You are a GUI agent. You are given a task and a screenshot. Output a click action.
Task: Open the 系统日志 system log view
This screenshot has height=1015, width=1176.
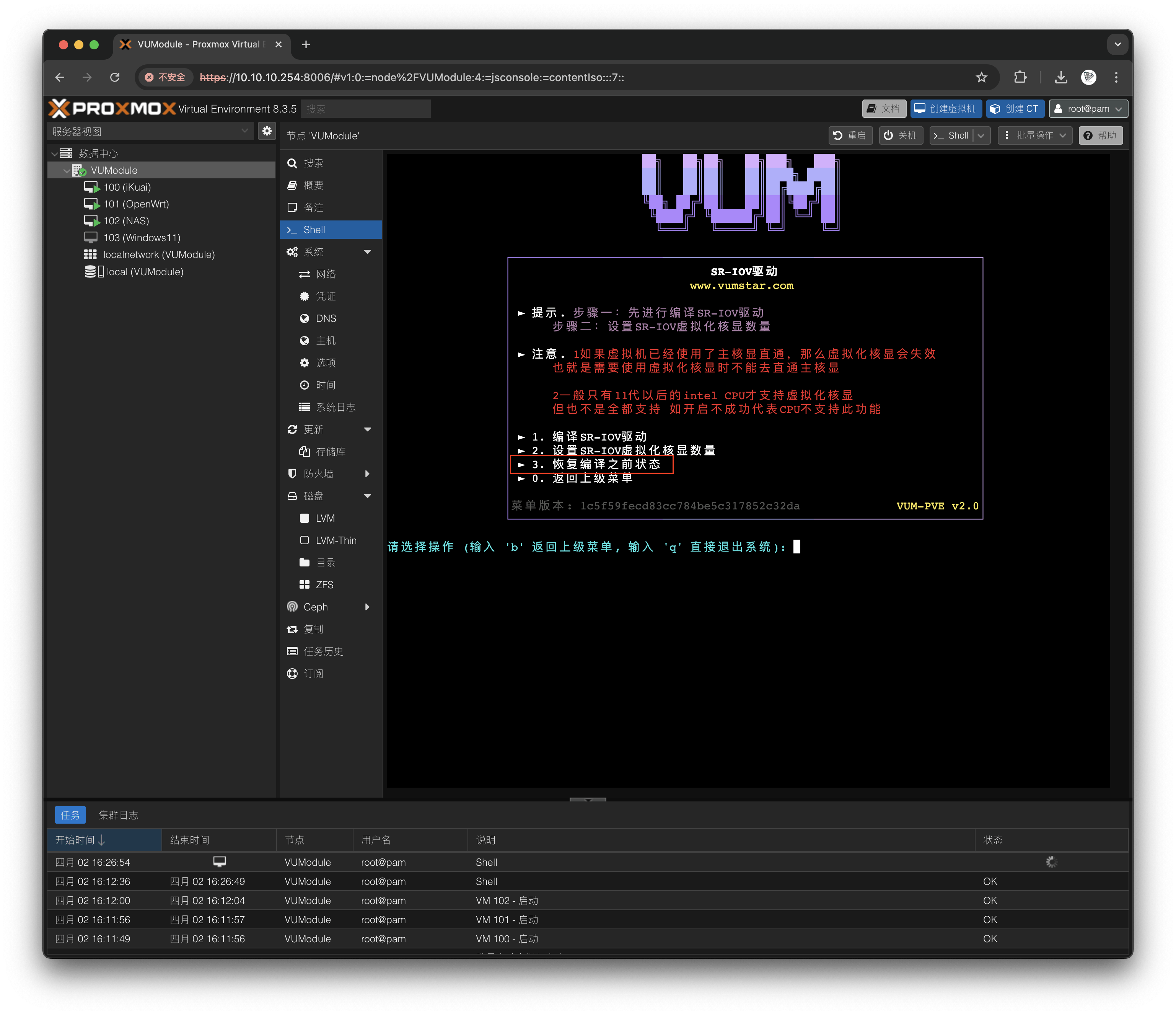pos(334,406)
